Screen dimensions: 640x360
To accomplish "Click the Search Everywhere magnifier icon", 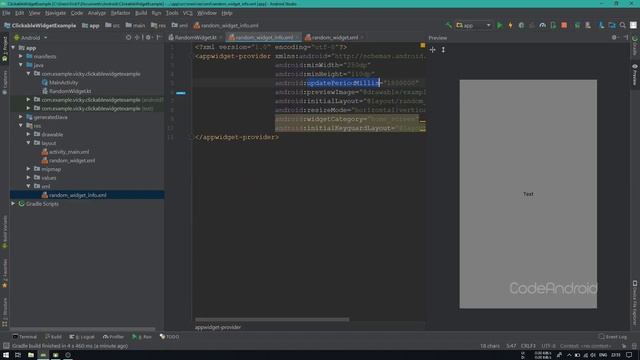I will click(x=622, y=25).
